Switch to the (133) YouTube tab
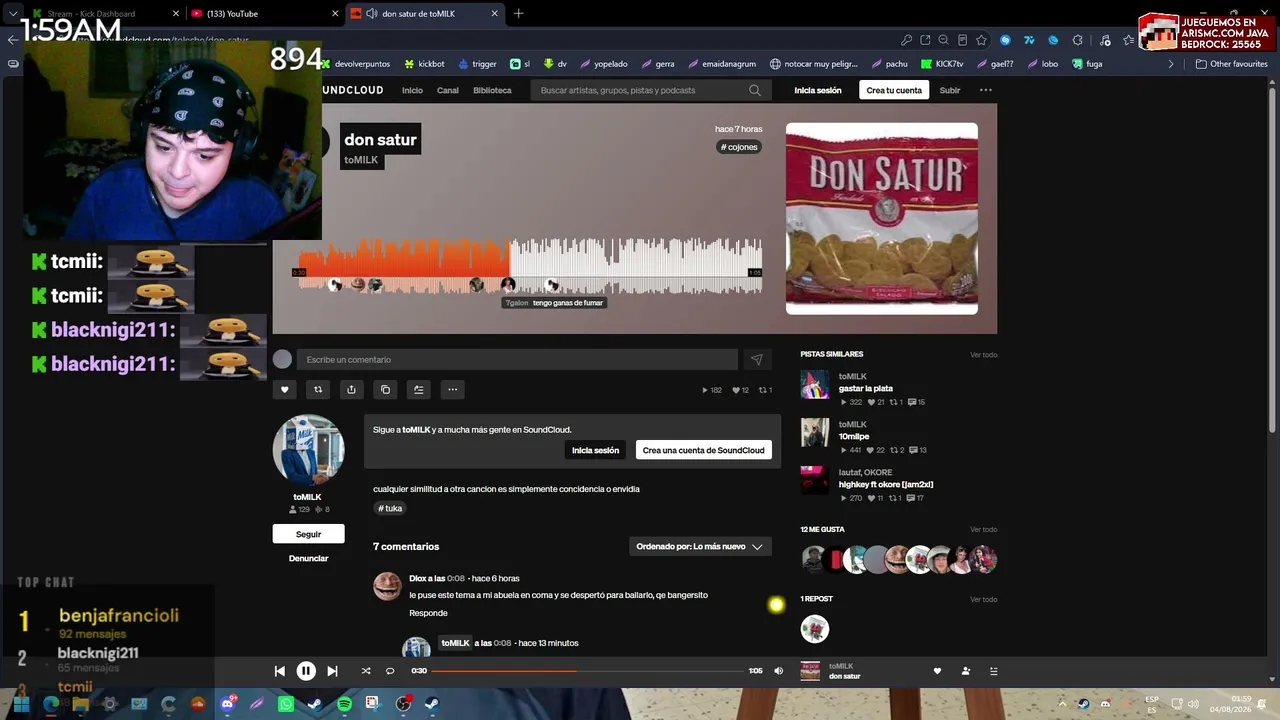 (x=264, y=14)
